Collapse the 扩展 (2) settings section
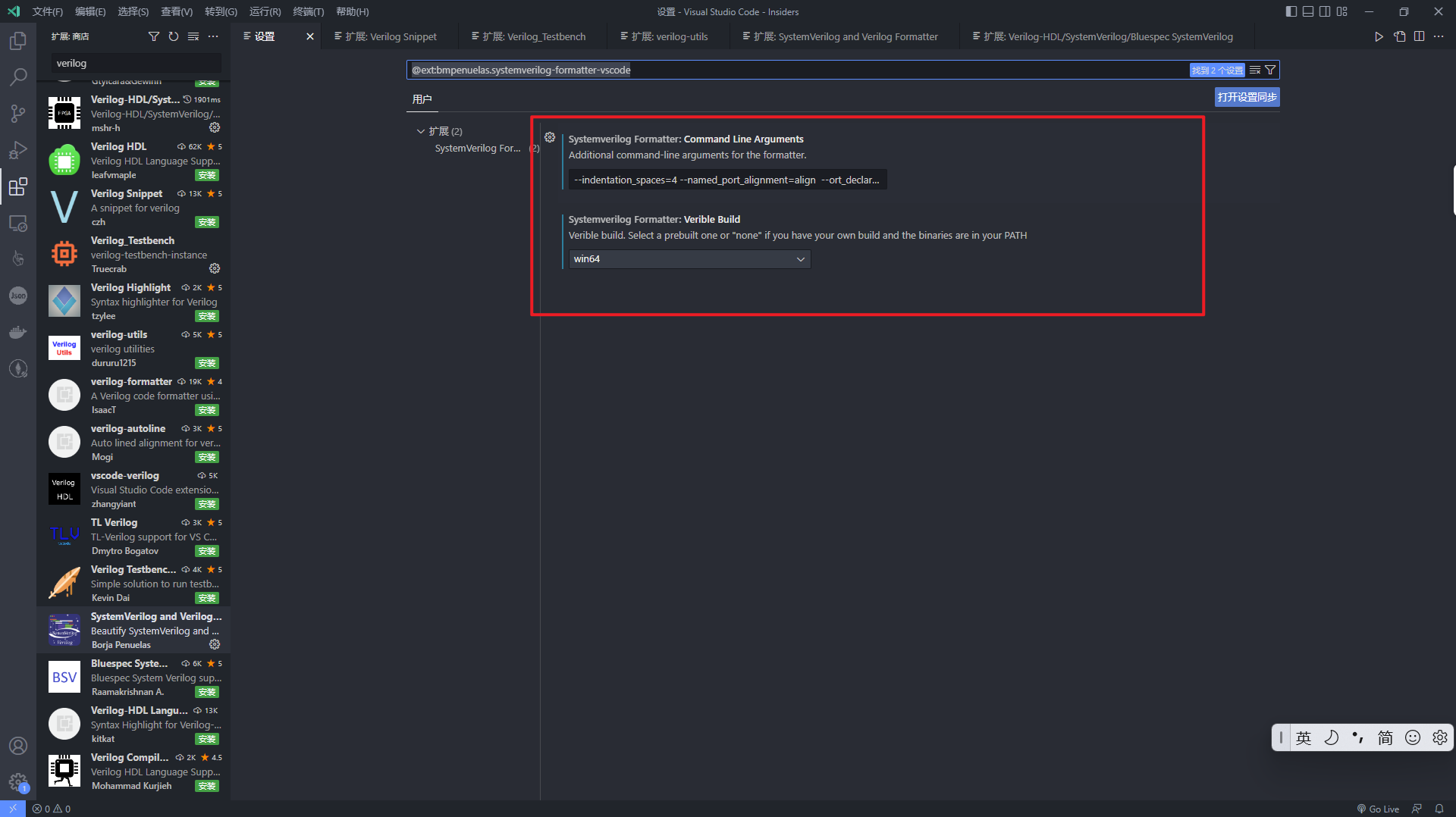Image resolution: width=1456 pixels, height=817 pixels. point(421,130)
